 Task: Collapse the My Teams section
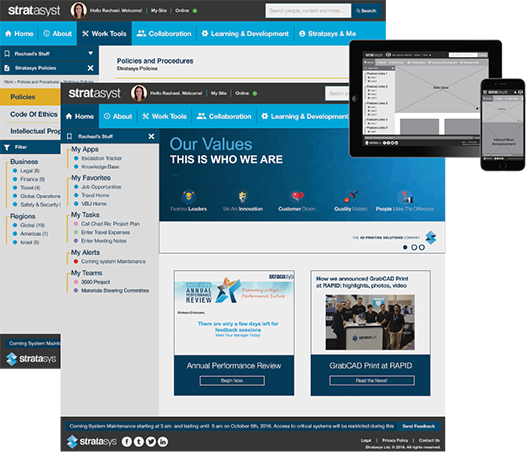coord(87,273)
